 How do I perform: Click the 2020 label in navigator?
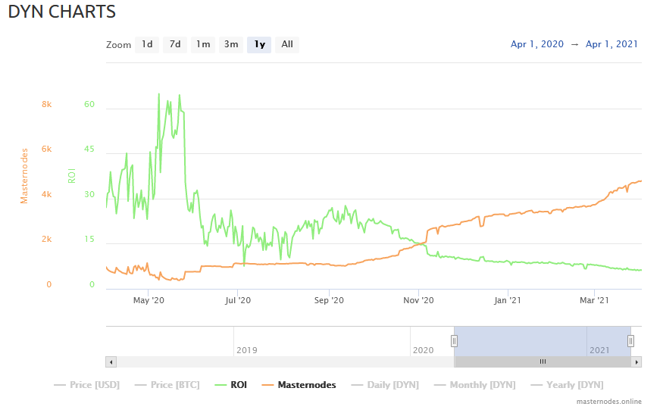(x=423, y=350)
